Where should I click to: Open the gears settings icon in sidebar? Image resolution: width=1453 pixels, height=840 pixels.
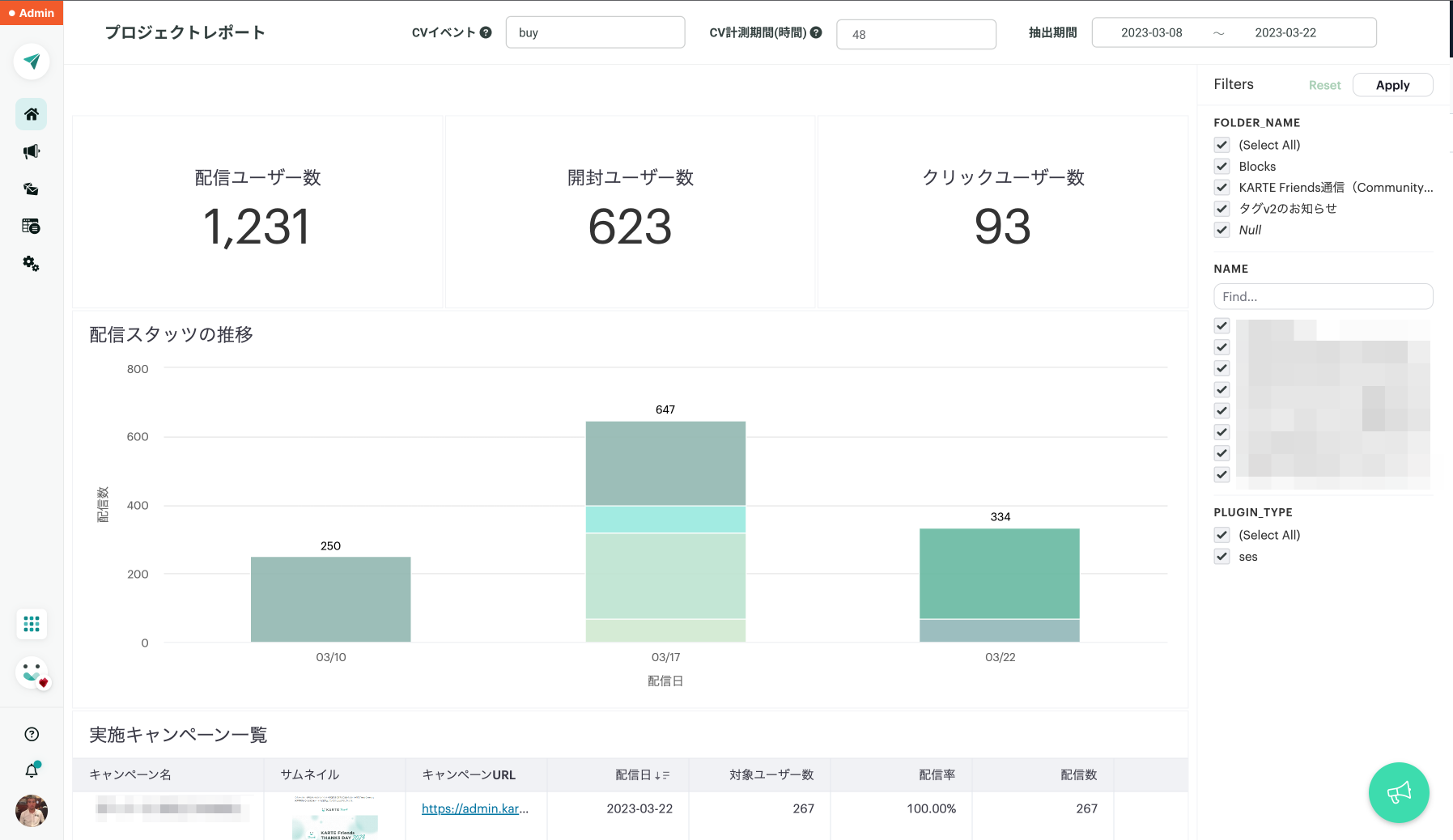(x=32, y=263)
